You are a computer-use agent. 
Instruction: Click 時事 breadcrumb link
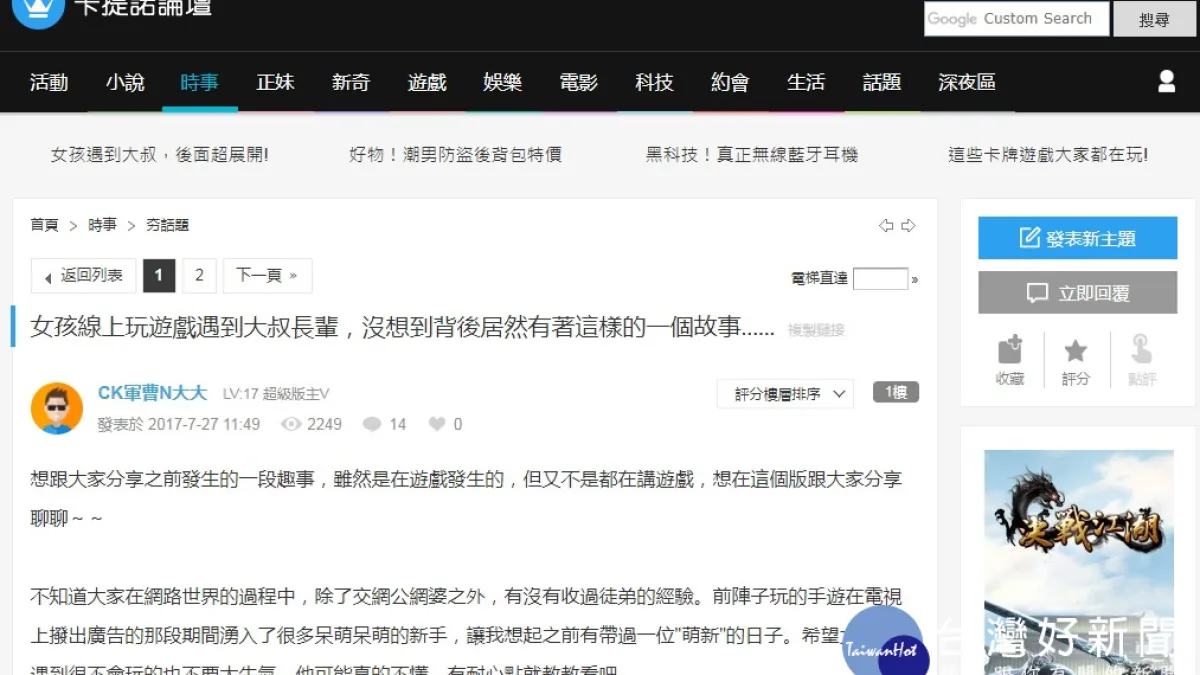(x=102, y=226)
